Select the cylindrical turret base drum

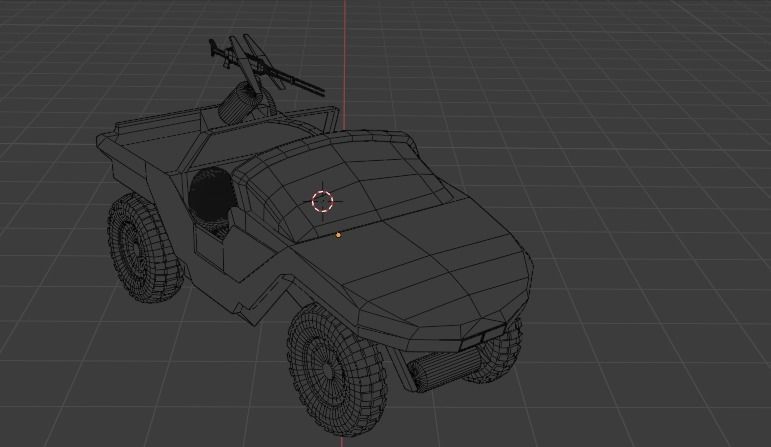click(240, 103)
